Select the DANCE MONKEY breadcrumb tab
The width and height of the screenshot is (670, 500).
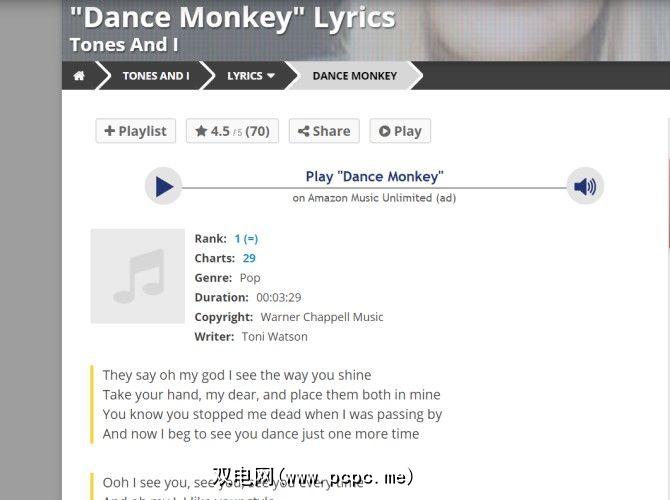pyautogui.click(x=355, y=76)
